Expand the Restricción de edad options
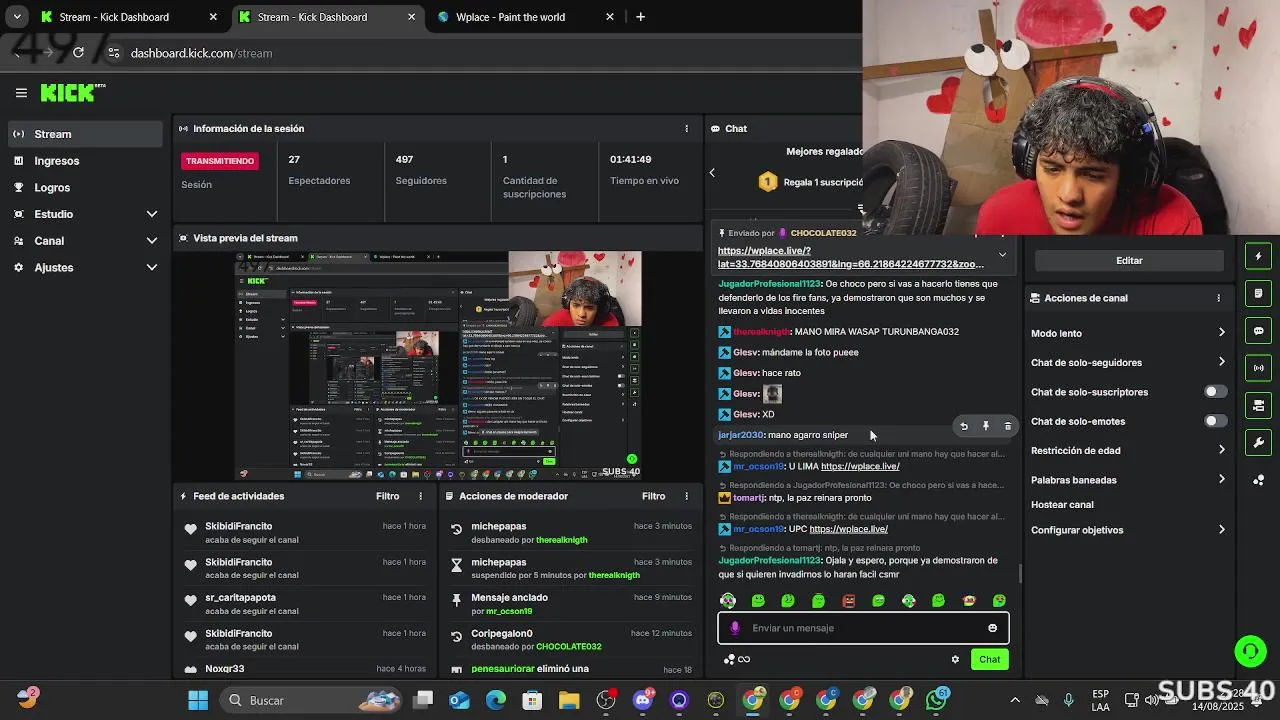 [1128, 450]
